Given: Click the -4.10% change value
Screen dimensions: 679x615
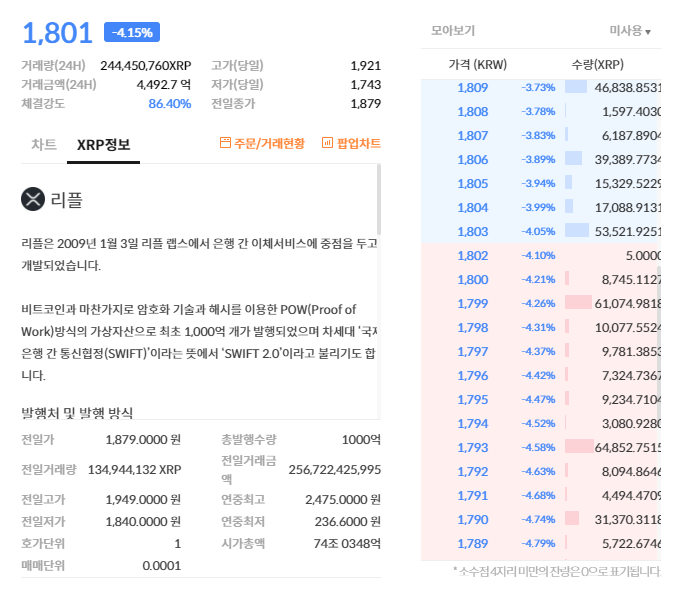Looking at the screenshot, I should click(x=538, y=256).
